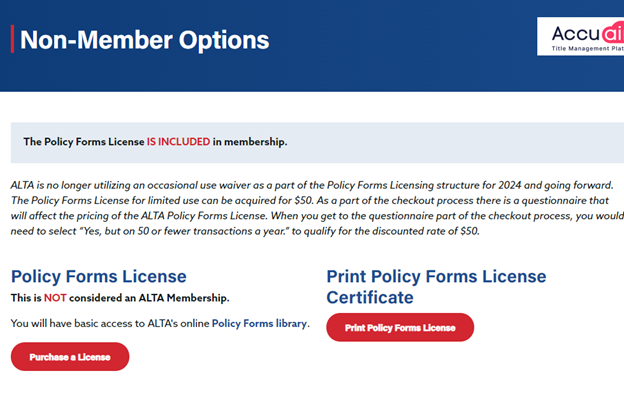The width and height of the screenshot is (624, 399).
Task: Click the red accent bar beside page title
Action: click(12, 39)
